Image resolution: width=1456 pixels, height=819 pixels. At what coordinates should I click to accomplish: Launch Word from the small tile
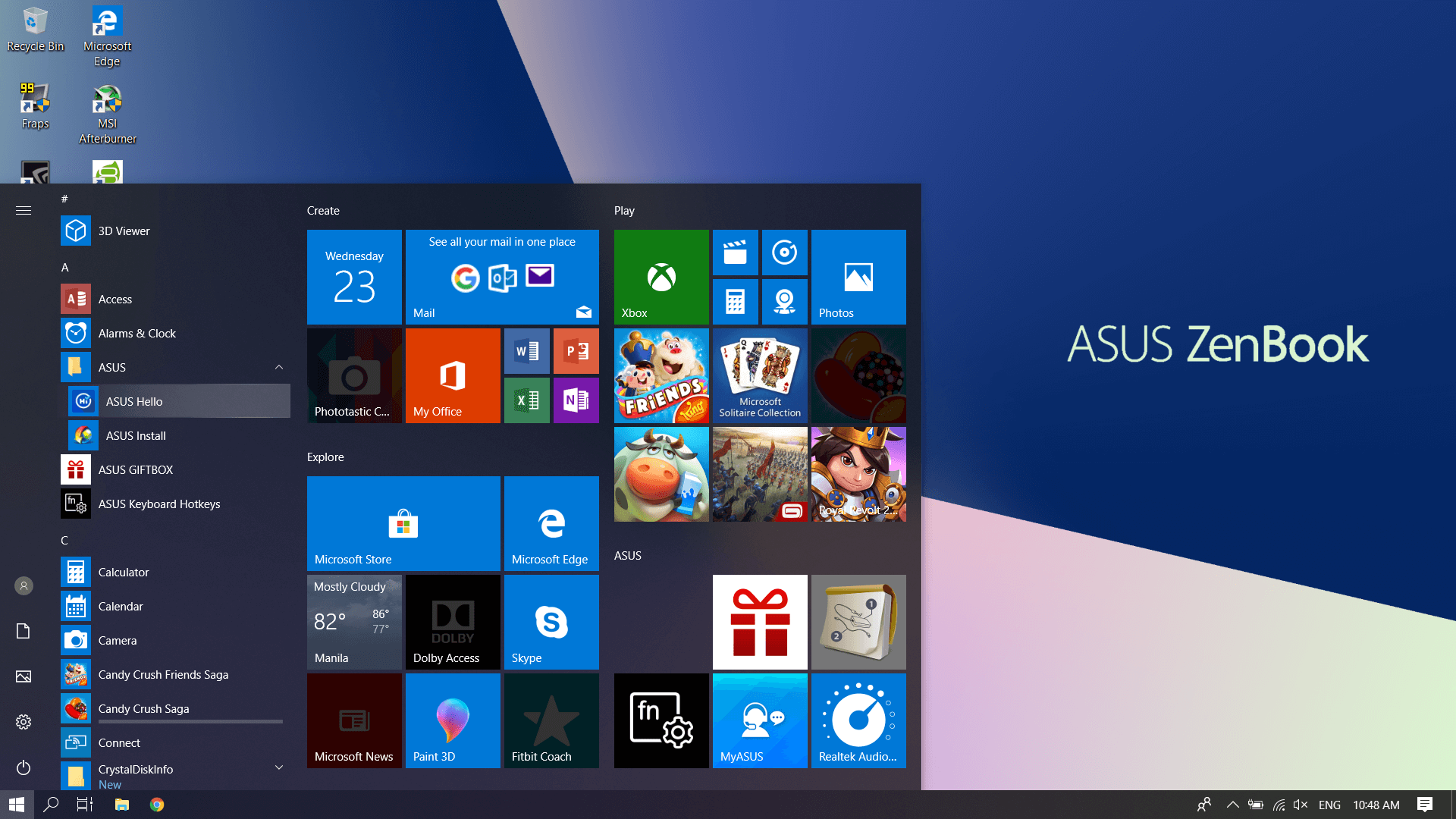(526, 351)
